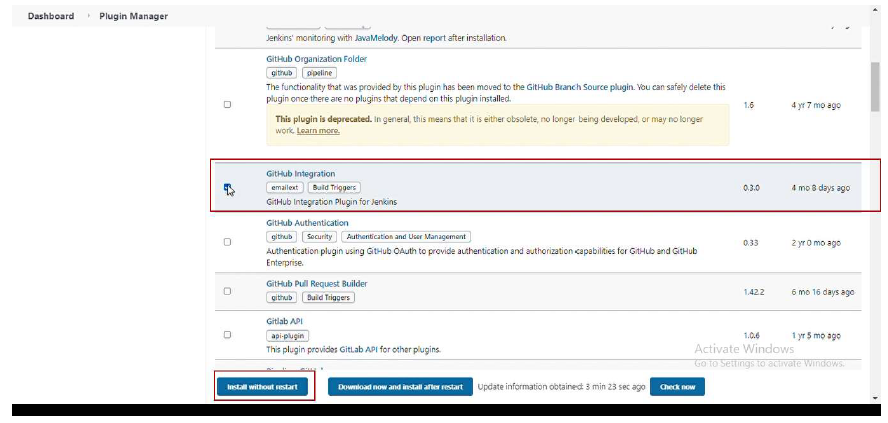
Task: Click version 0.3.0 text
Action: [752, 188]
